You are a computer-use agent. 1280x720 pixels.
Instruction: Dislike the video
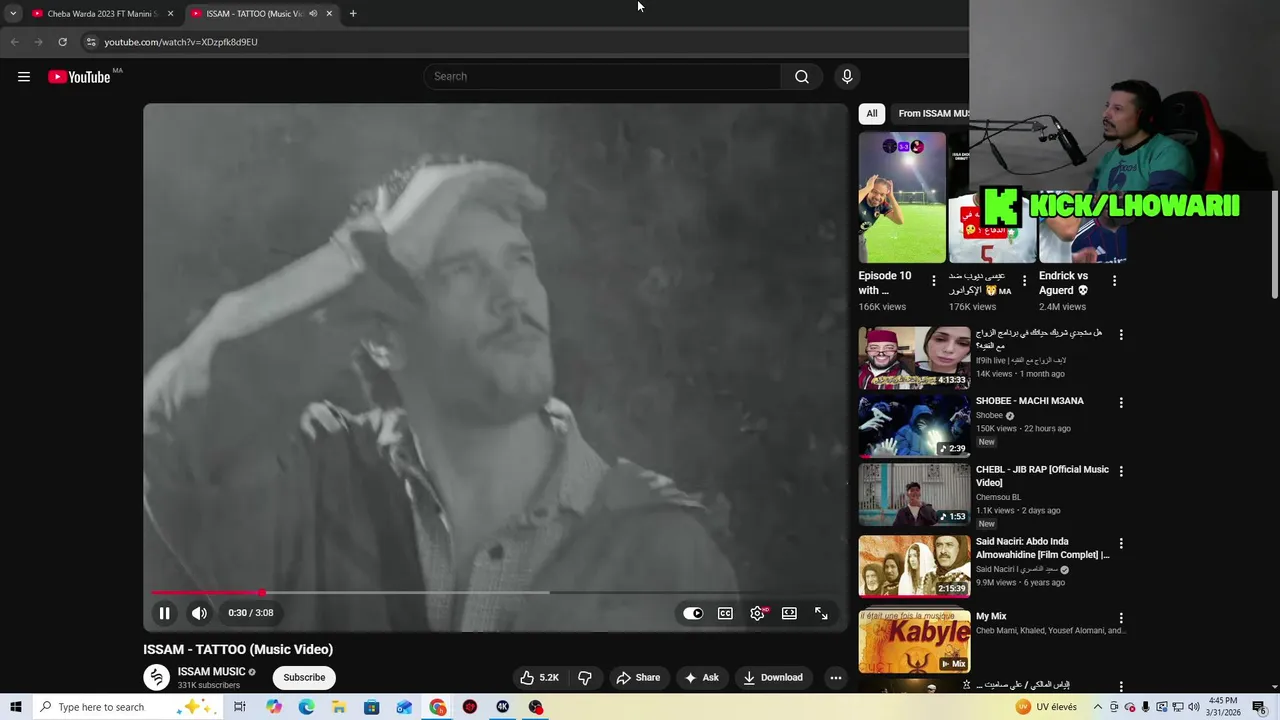click(x=585, y=677)
